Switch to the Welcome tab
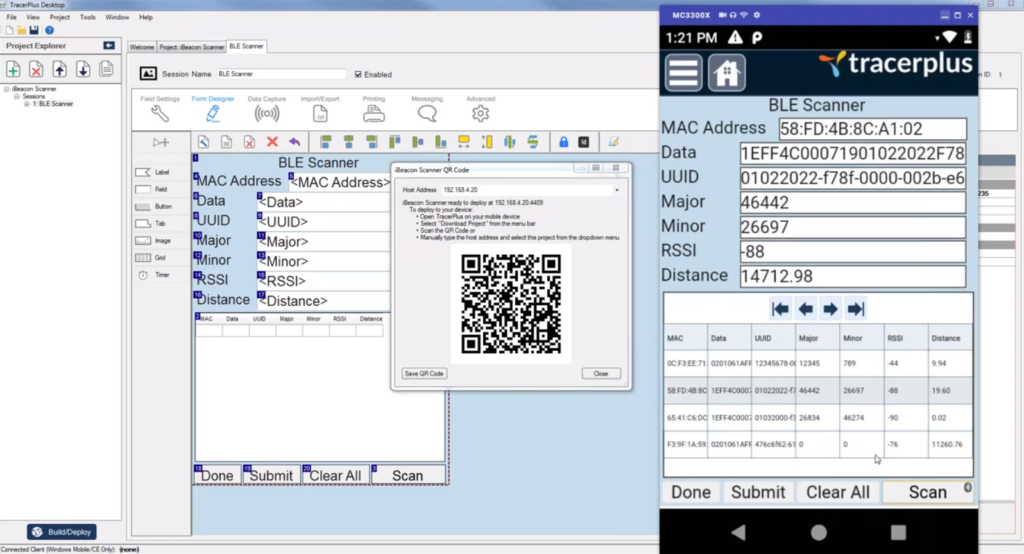Screen dimensions: 1024x554 142,47
